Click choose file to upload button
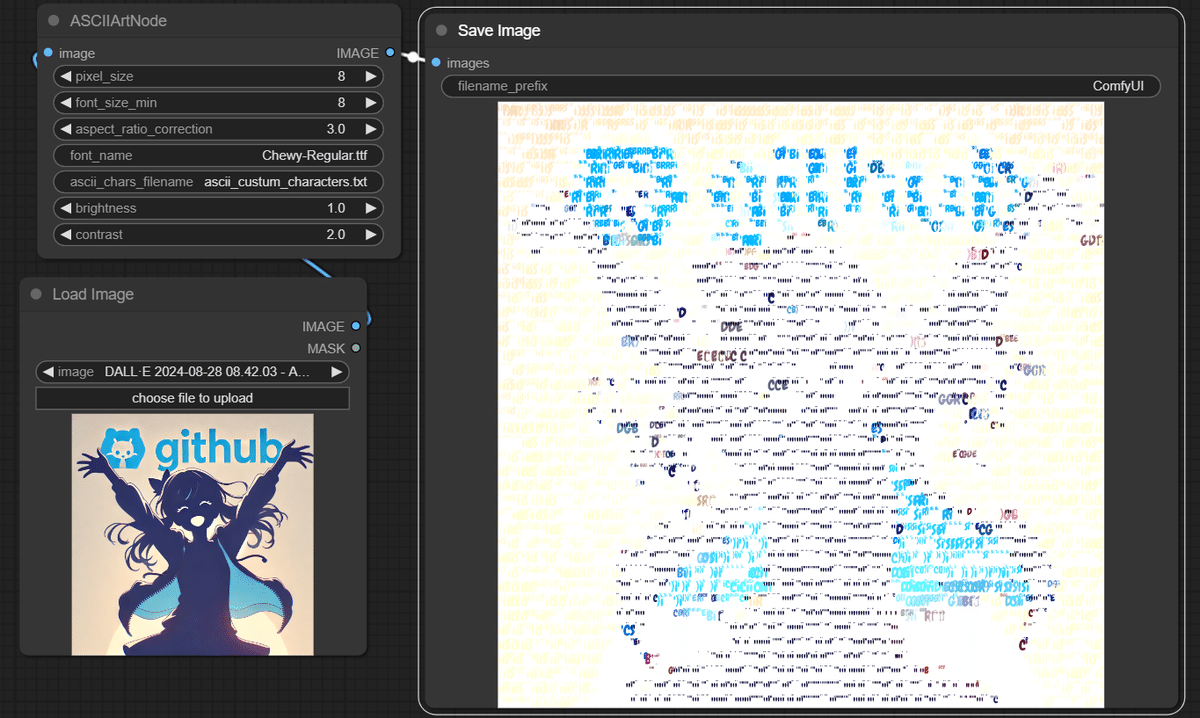 tap(193, 398)
